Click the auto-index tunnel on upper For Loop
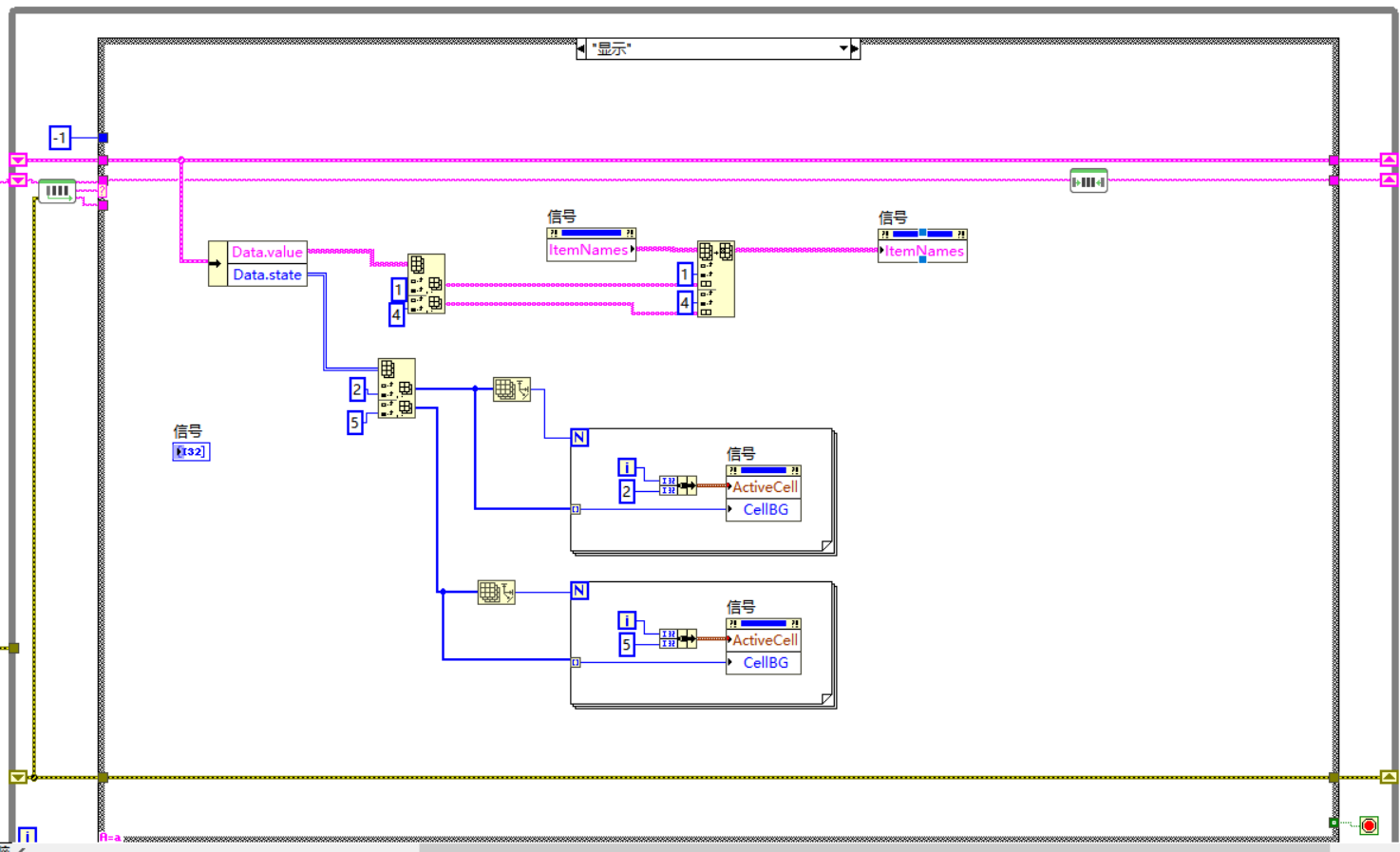This screenshot has height=852, width=1400. click(576, 509)
